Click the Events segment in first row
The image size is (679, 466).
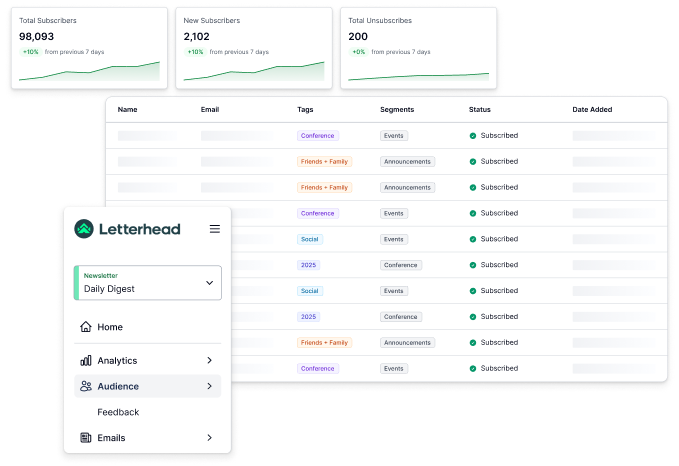coord(394,136)
